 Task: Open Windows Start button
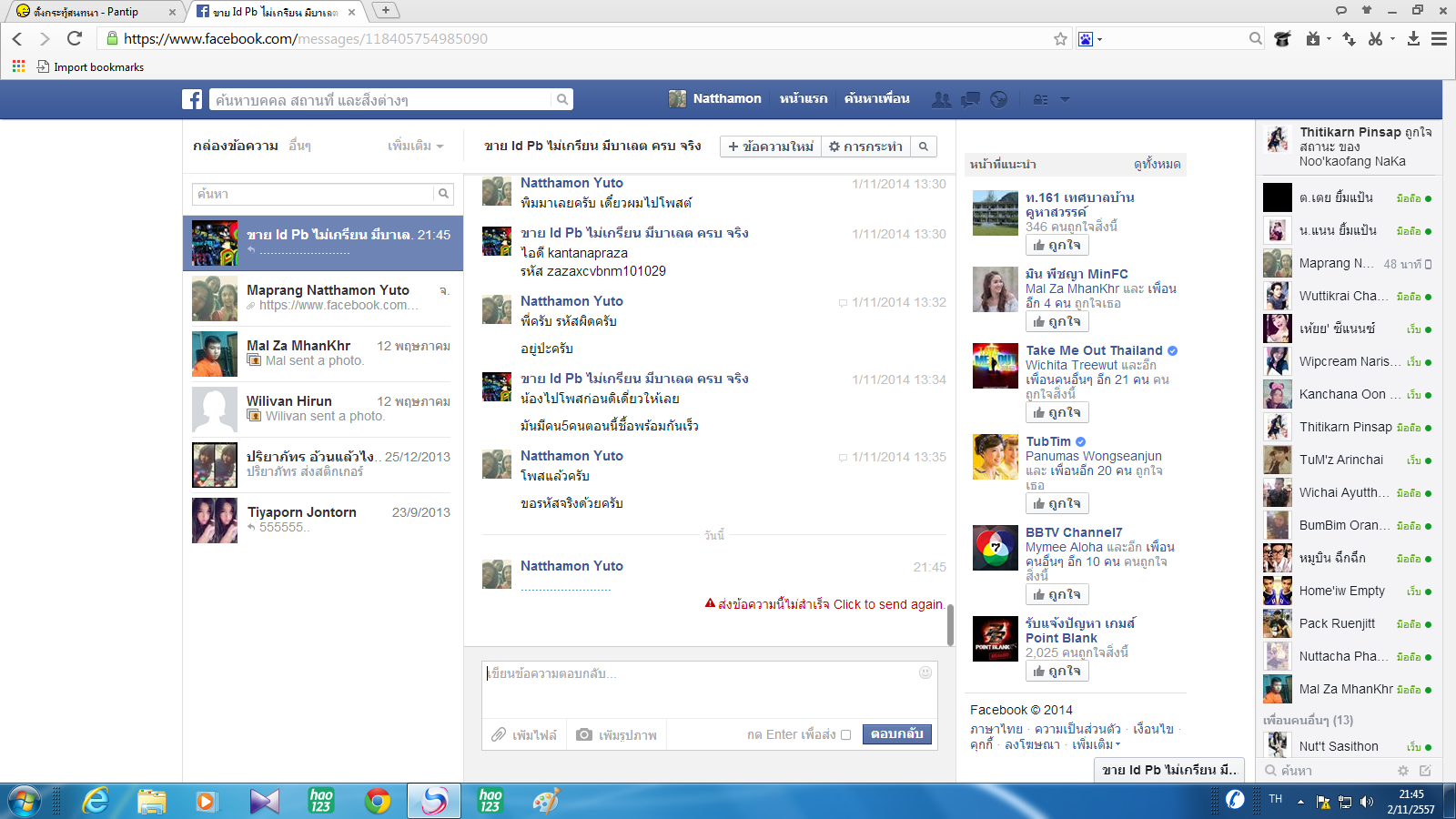point(24,801)
